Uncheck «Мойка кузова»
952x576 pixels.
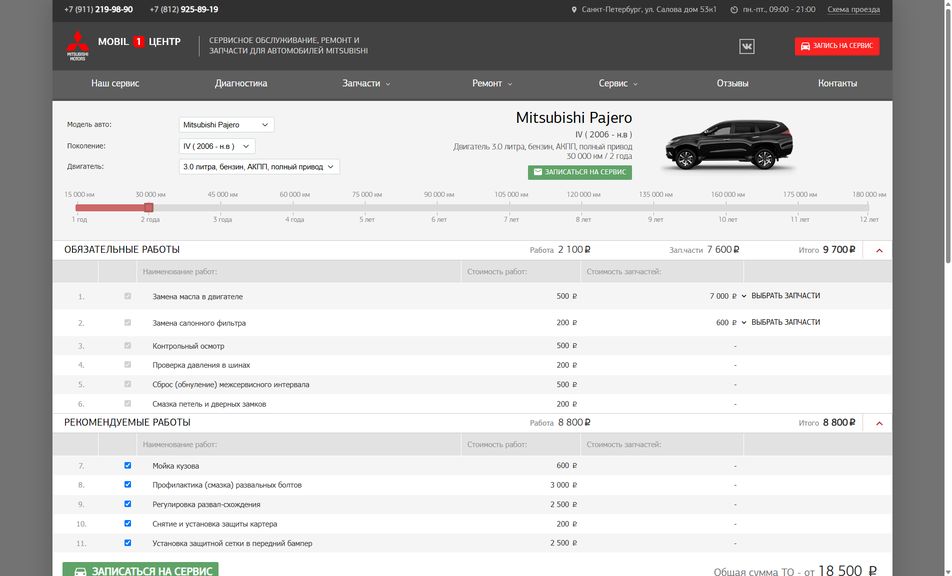click(x=128, y=466)
